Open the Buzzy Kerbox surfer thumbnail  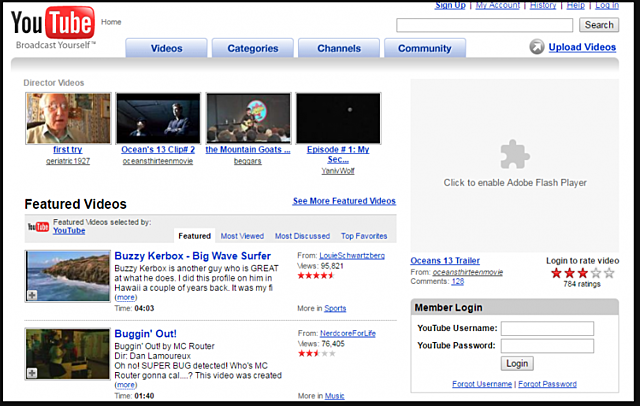tap(68, 276)
